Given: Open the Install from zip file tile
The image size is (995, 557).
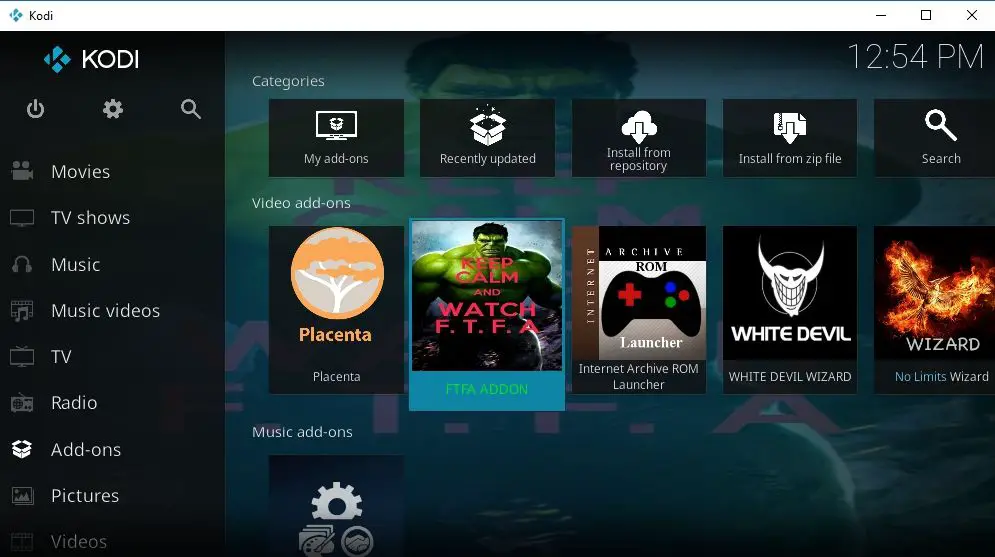Looking at the screenshot, I should coord(790,138).
